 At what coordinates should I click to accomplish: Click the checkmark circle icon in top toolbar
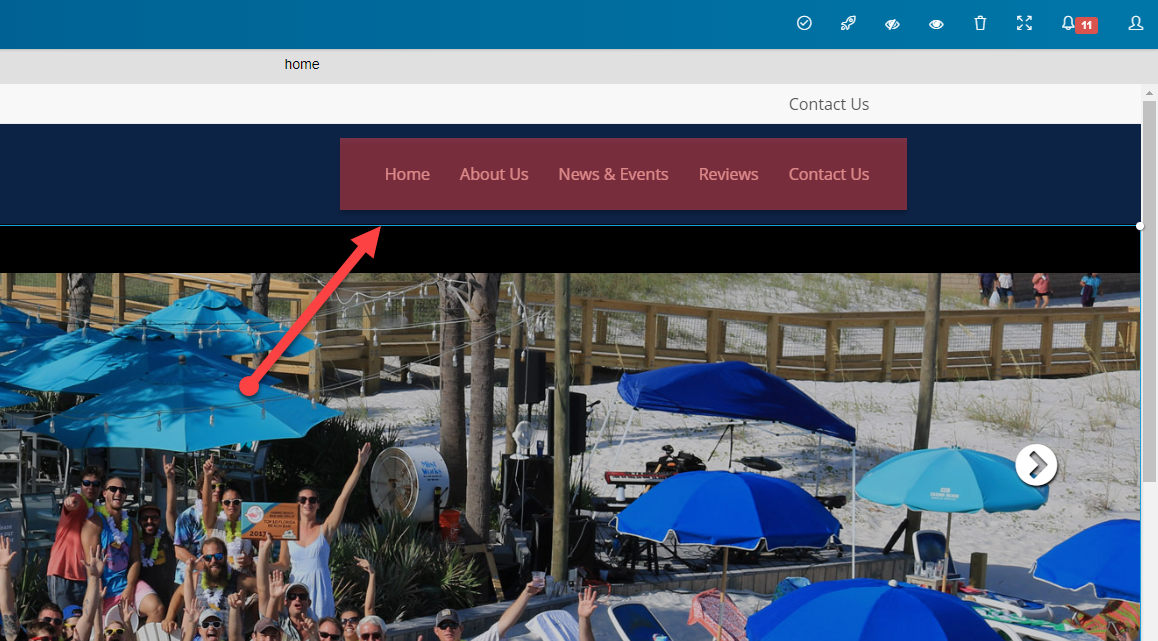coord(804,24)
